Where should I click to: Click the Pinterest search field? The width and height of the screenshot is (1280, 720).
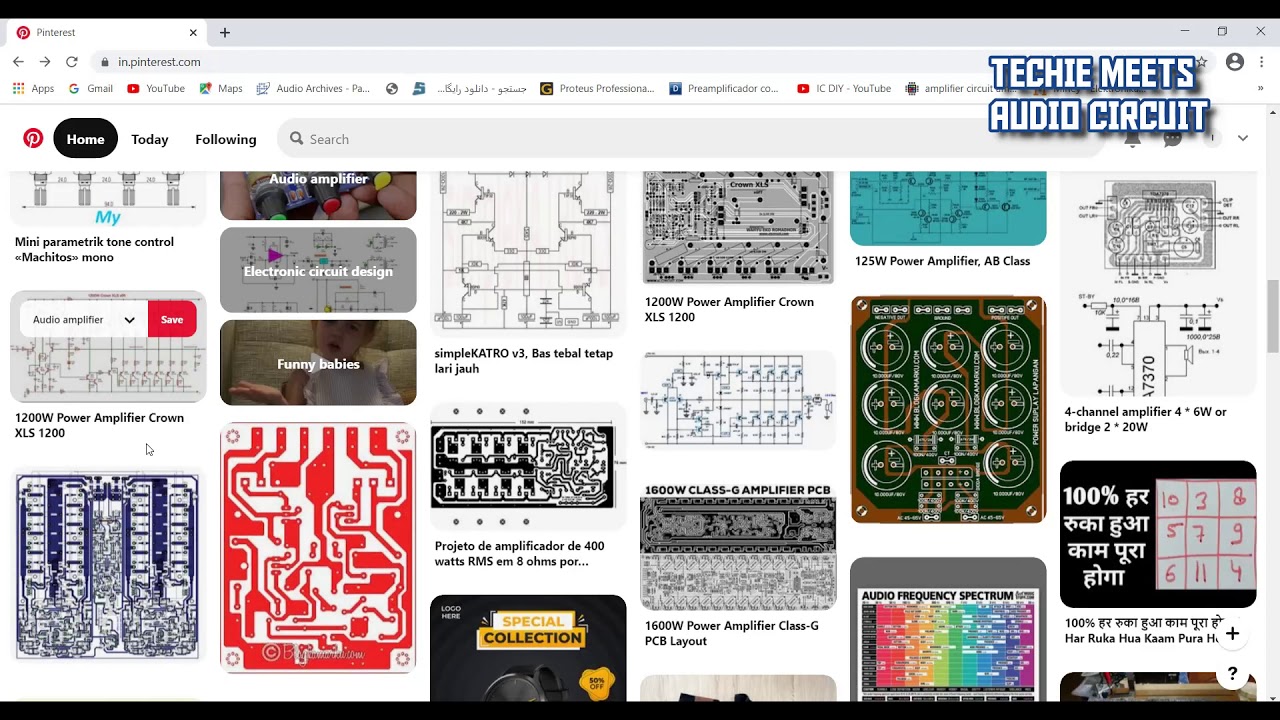pos(690,139)
